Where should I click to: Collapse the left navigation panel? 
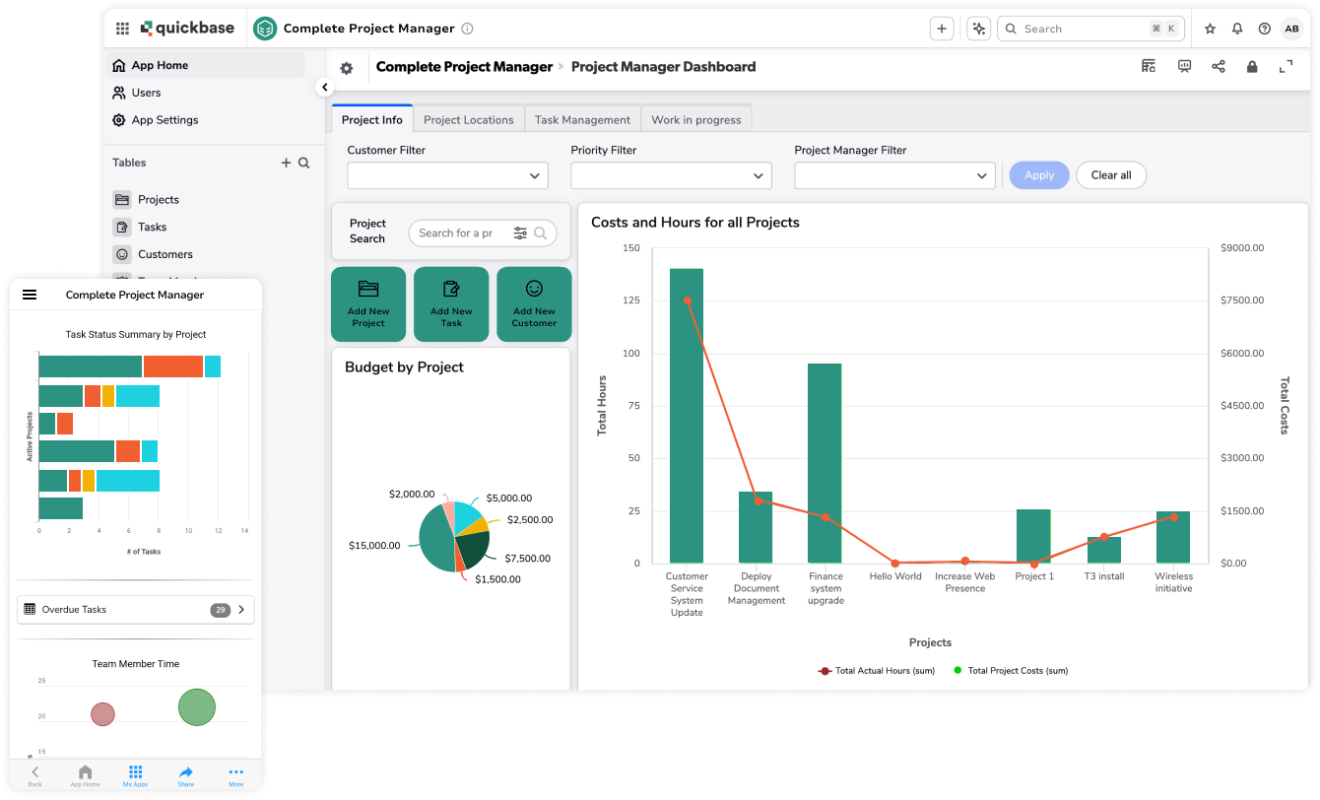(324, 87)
